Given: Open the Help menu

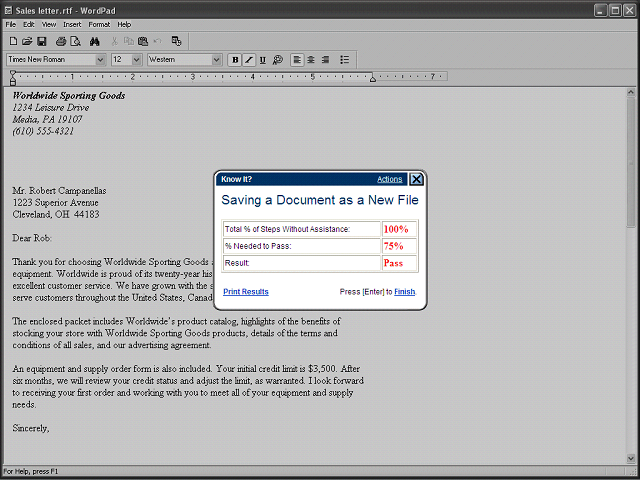Looking at the screenshot, I should coord(124,24).
